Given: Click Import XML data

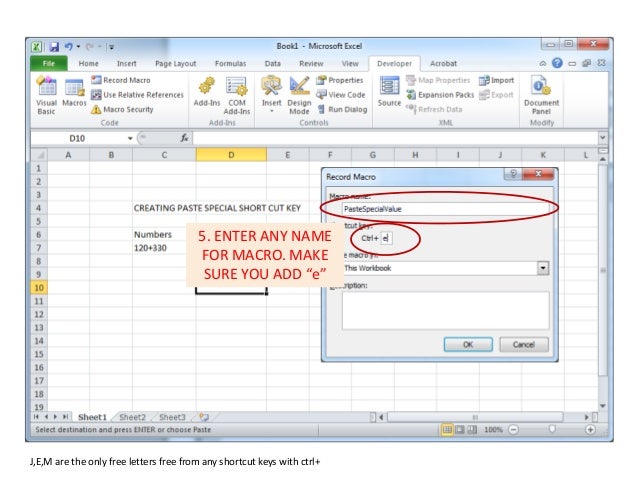Looking at the screenshot, I should click(496, 80).
